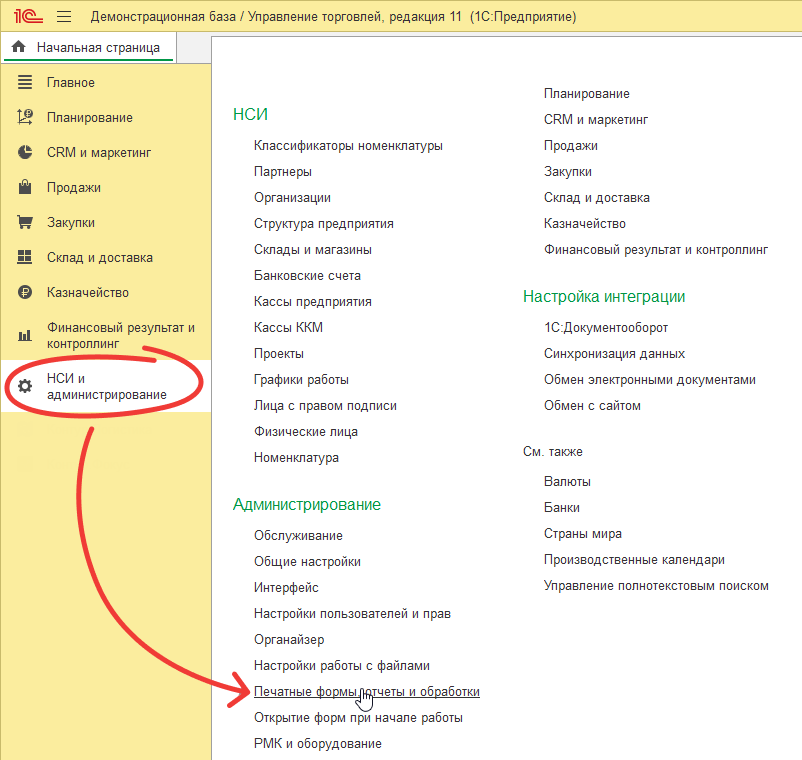Open Склады и магазины

313,250
